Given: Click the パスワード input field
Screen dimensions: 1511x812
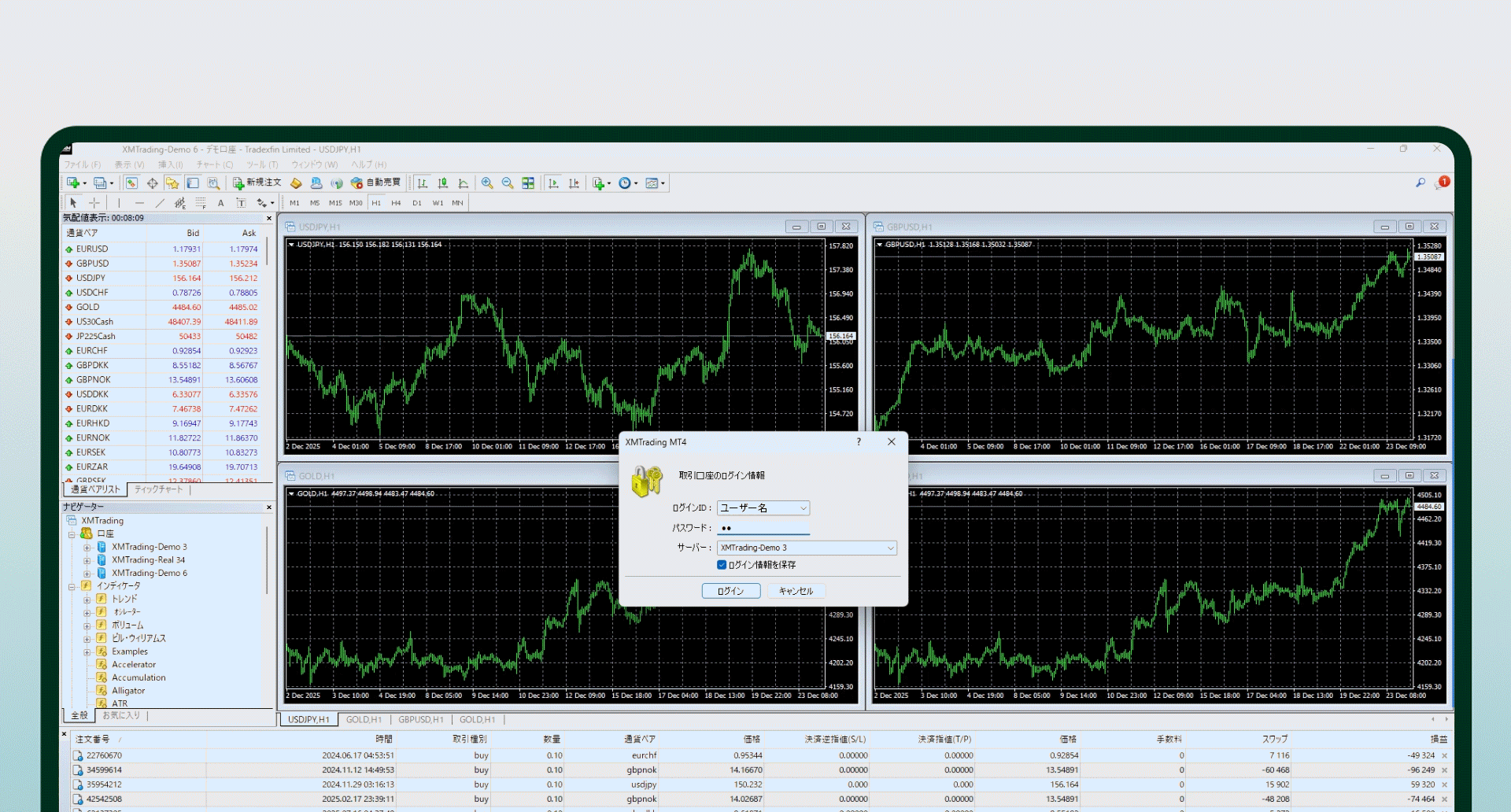Looking at the screenshot, I should (763, 528).
